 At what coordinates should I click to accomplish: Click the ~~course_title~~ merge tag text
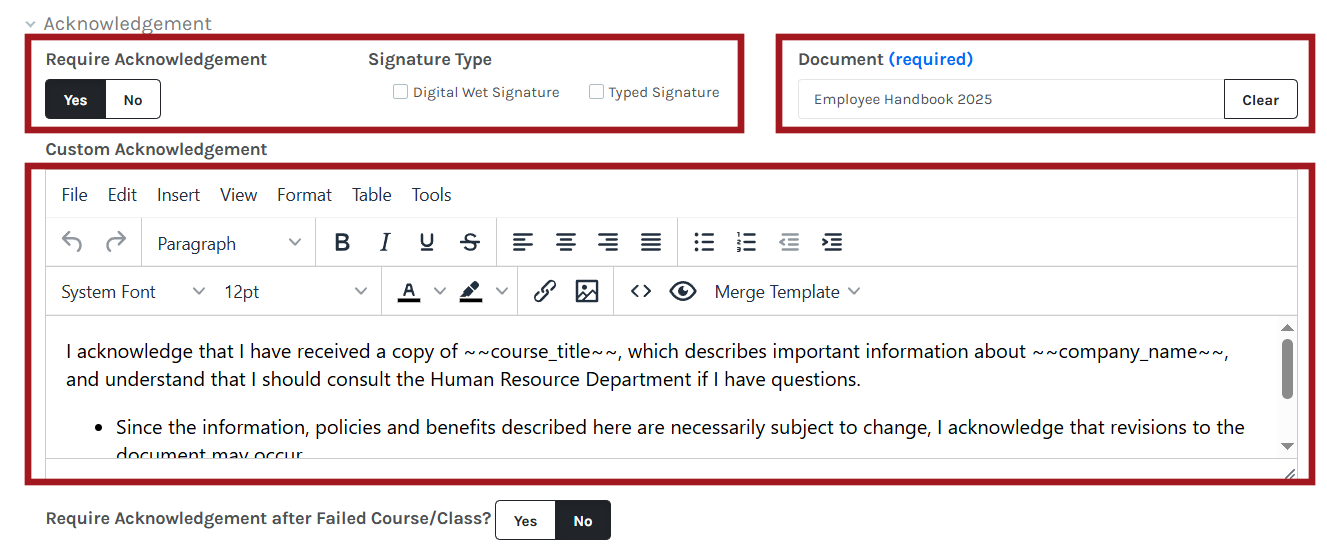[543, 351]
